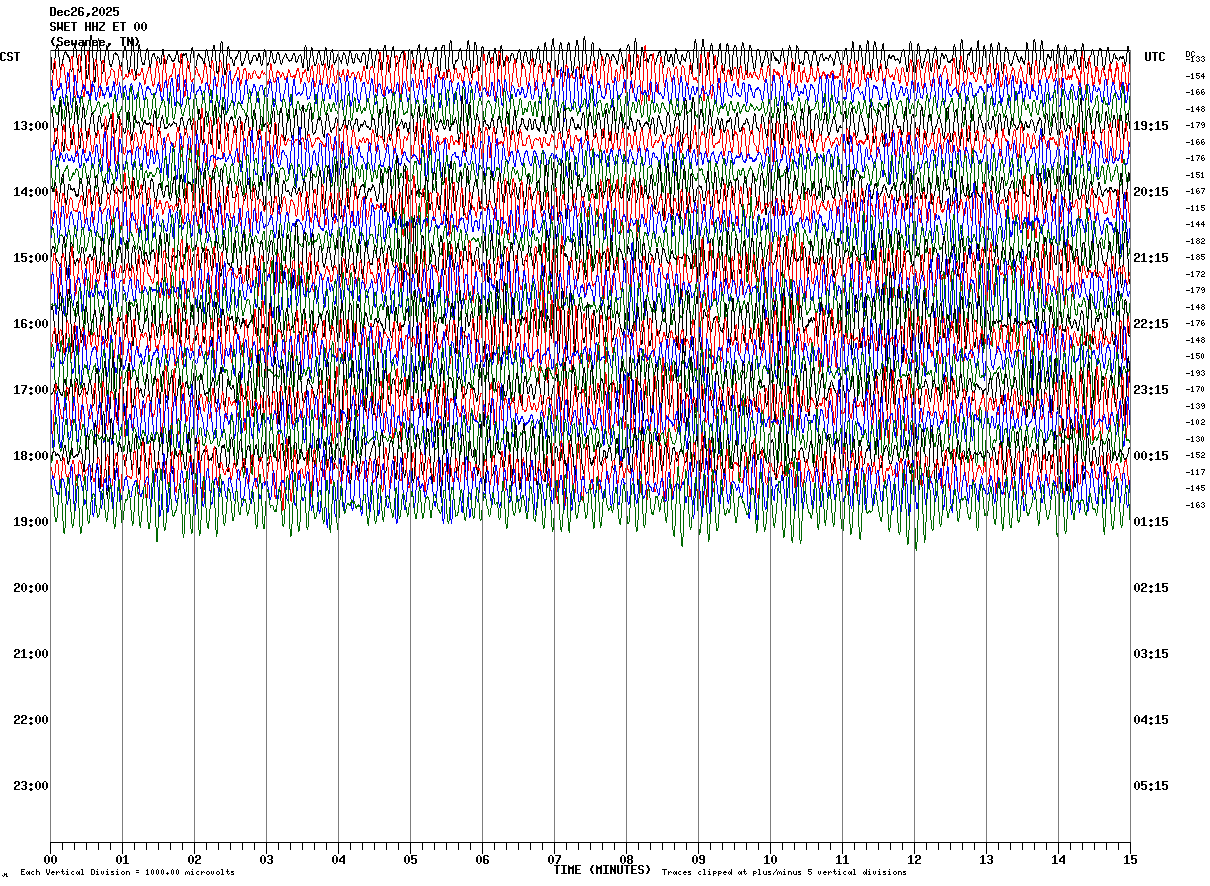Click minute tick label 12
The image size is (1210, 886).
(914, 860)
